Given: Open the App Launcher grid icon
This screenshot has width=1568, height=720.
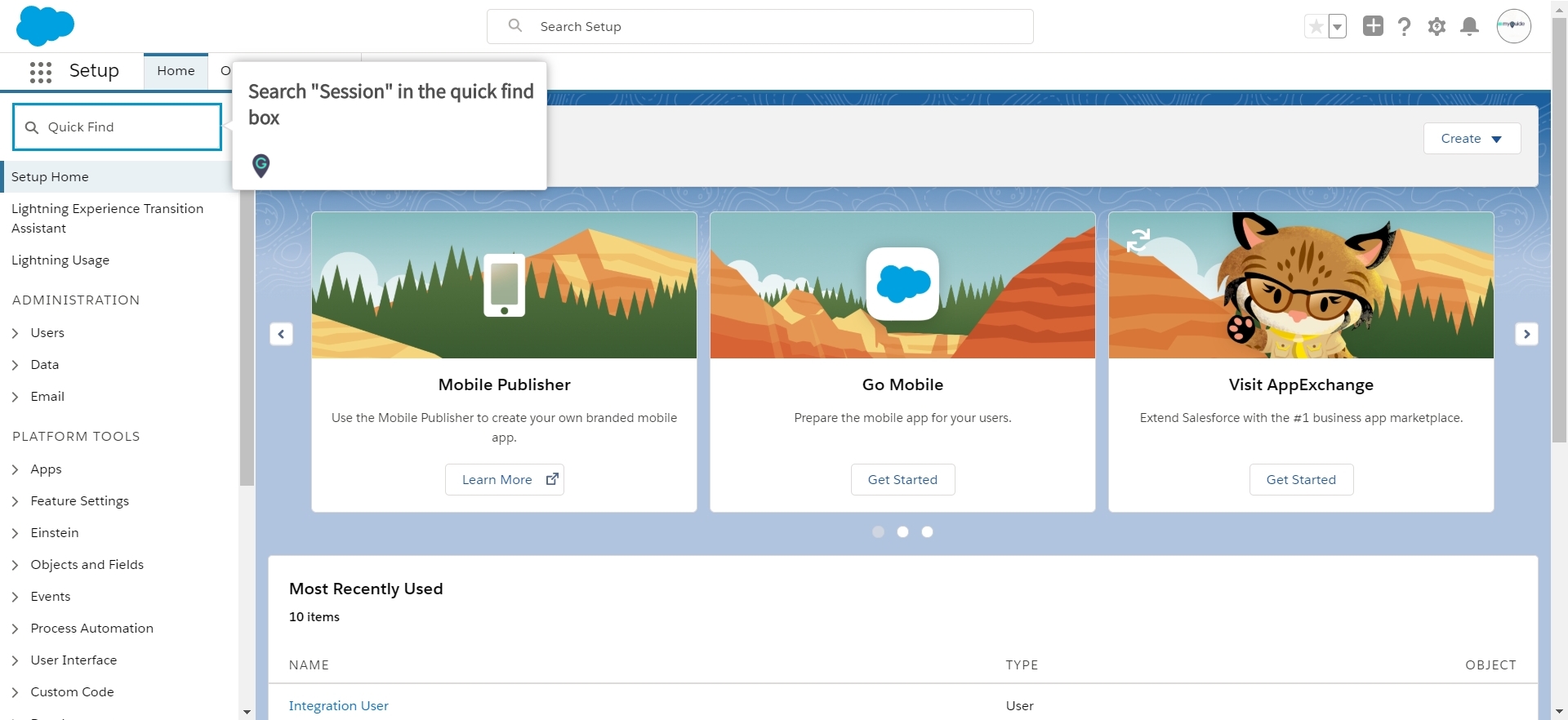Looking at the screenshot, I should point(41,72).
